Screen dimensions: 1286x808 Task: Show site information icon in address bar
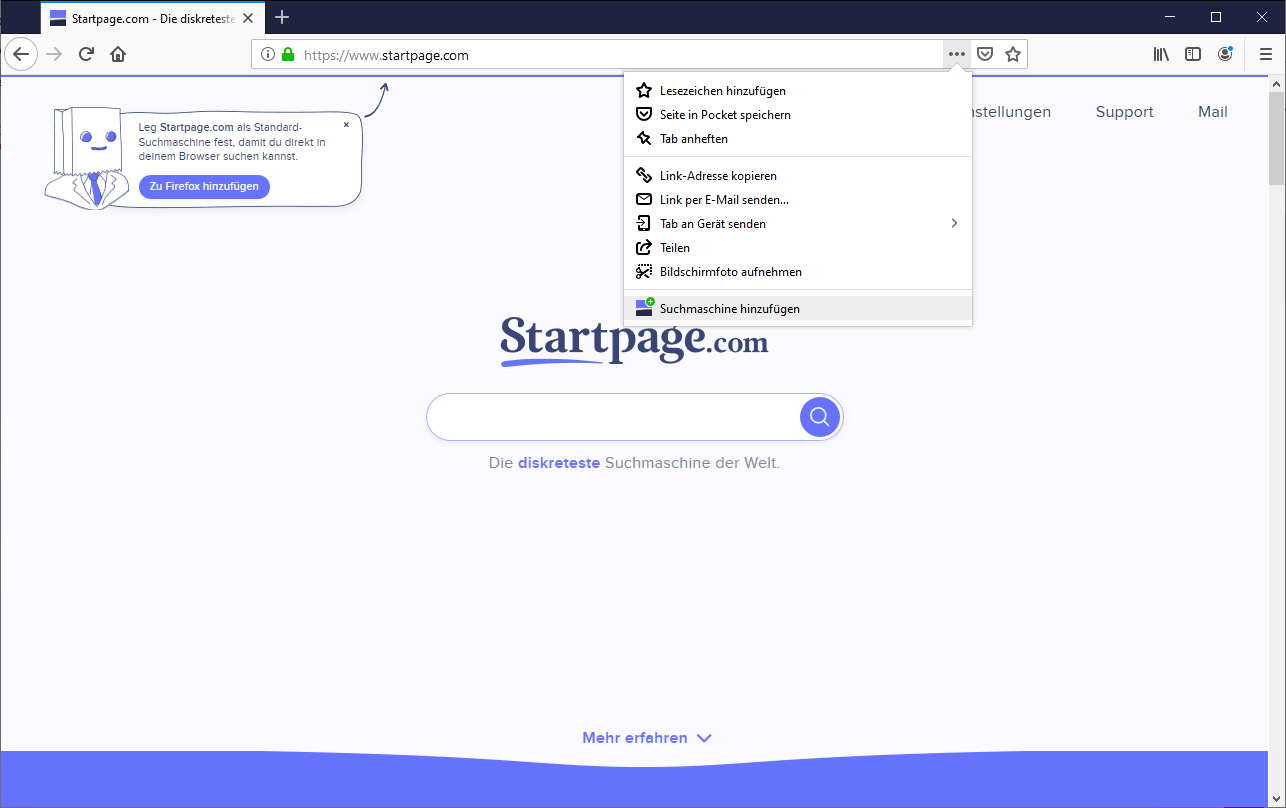268,55
